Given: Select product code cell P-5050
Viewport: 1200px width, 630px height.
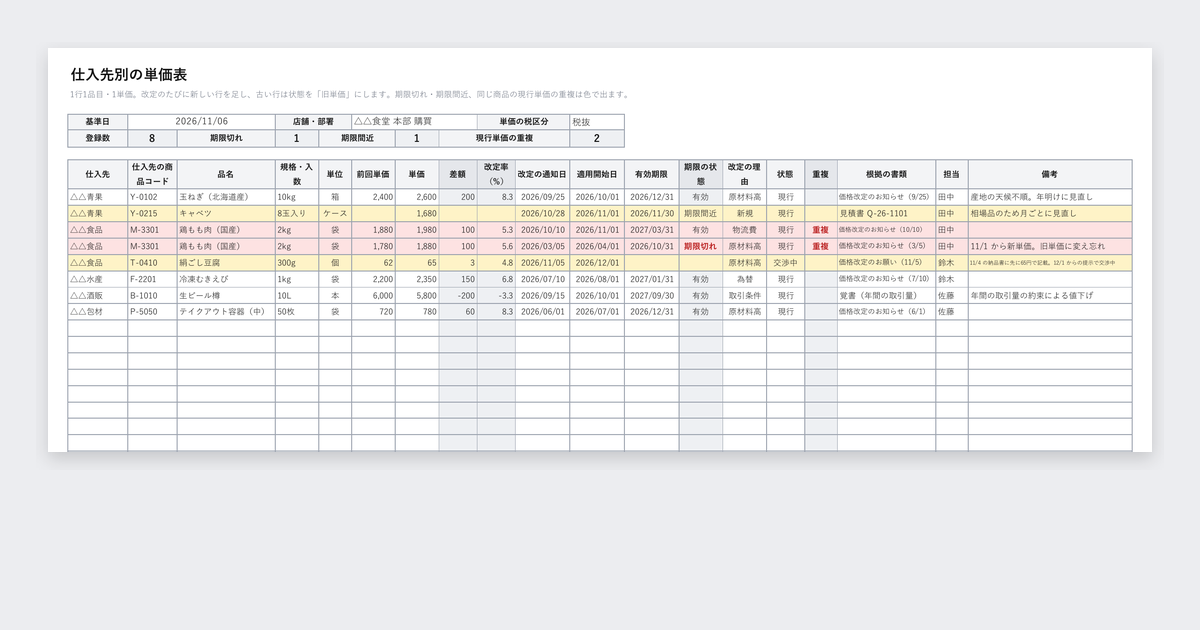Looking at the screenshot, I should pos(152,312).
